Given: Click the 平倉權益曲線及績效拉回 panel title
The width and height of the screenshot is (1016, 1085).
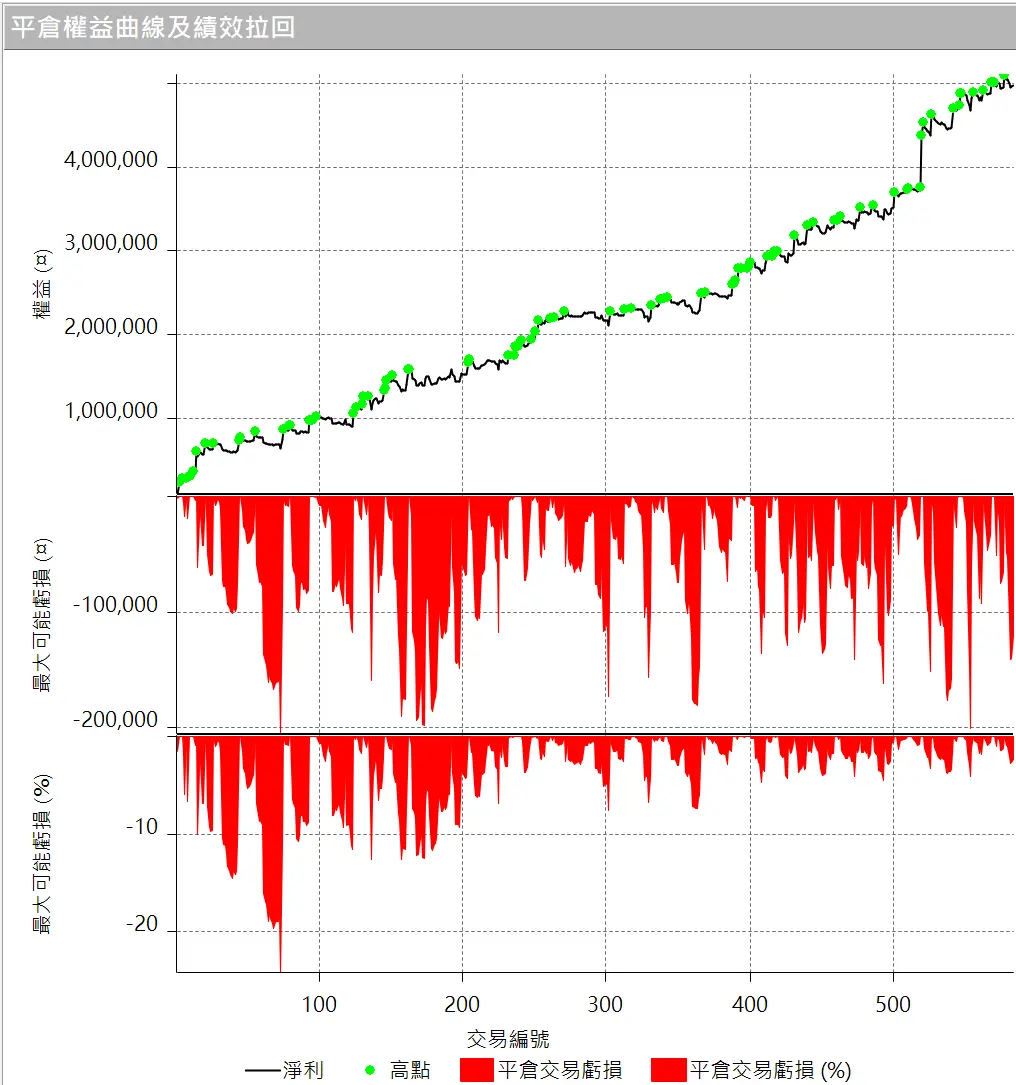Looking at the screenshot, I should [x=153, y=27].
